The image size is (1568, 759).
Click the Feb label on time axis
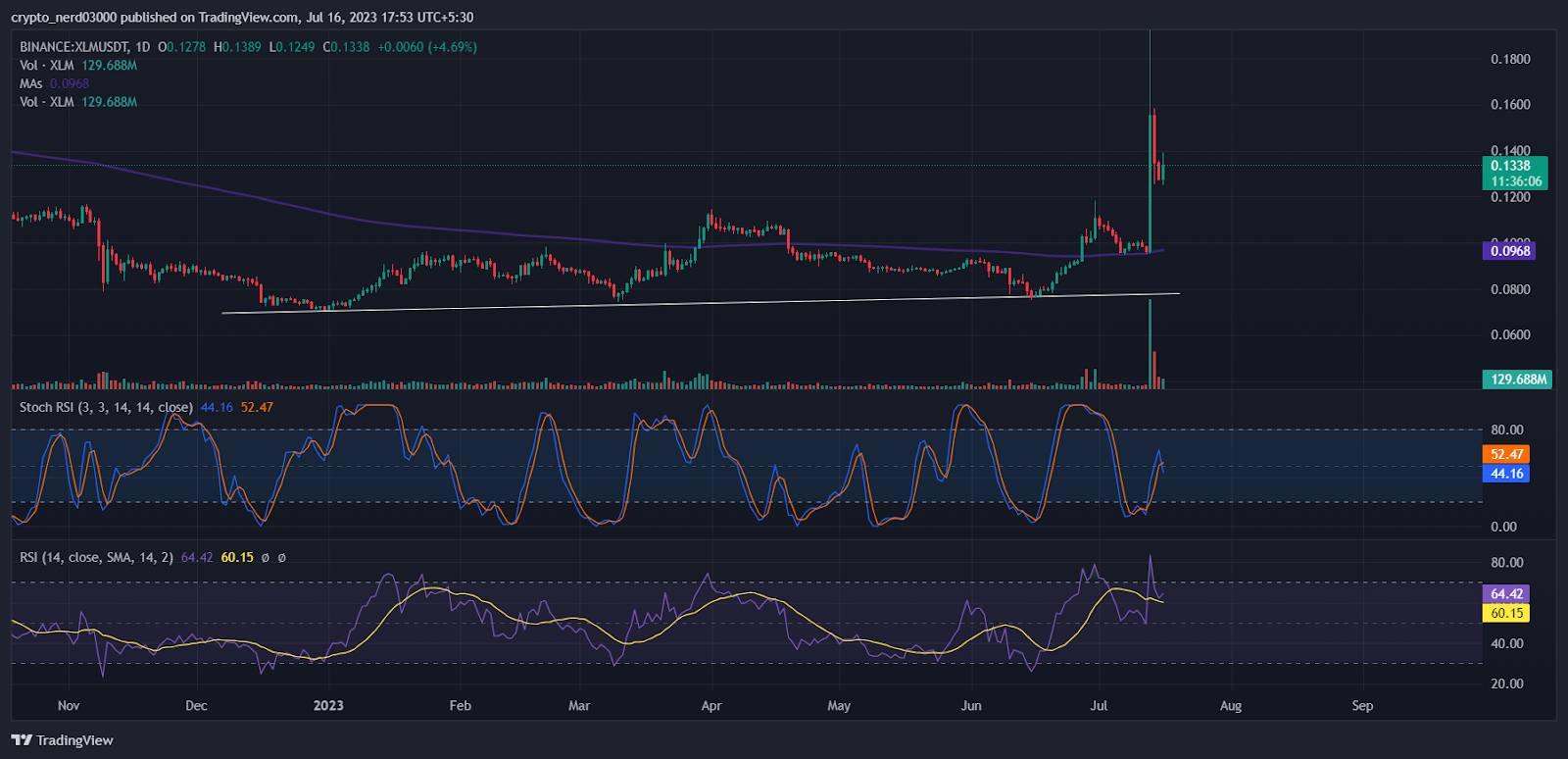460,706
